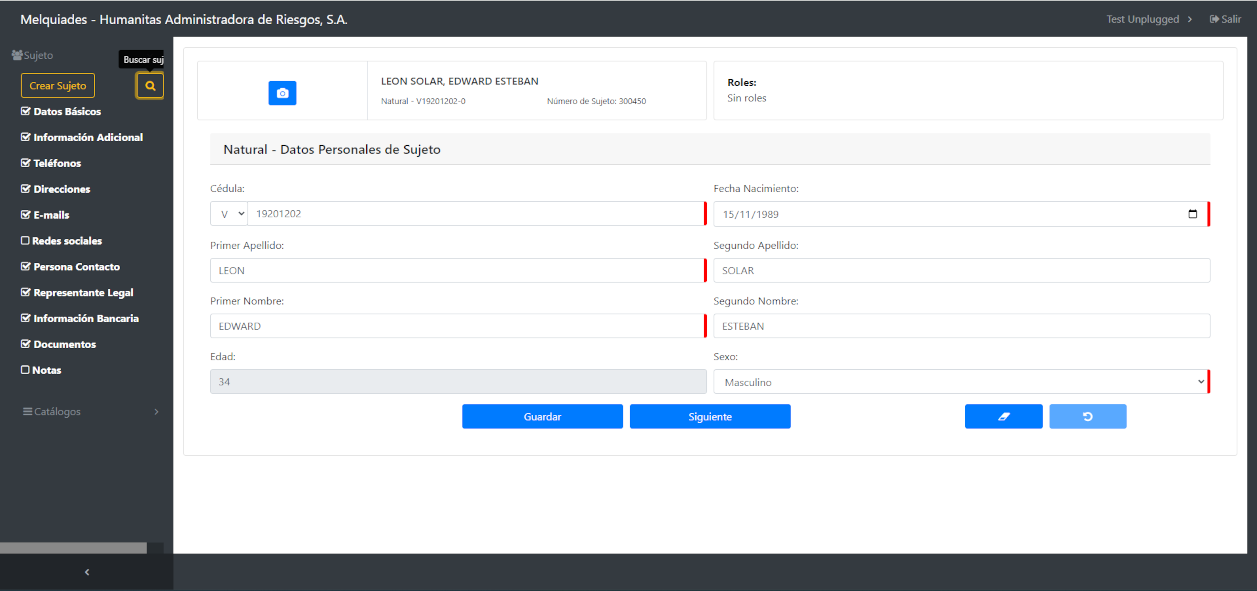This screenshot has height=591, width=1257.
Task: Click the camera photo upload icon
Action: click(x=282, y=93)
